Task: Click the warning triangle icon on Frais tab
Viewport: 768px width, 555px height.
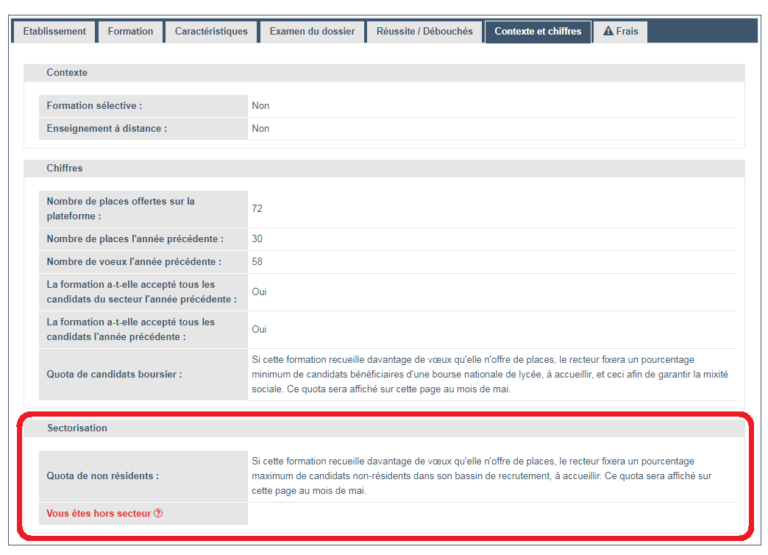Action: 608,31
